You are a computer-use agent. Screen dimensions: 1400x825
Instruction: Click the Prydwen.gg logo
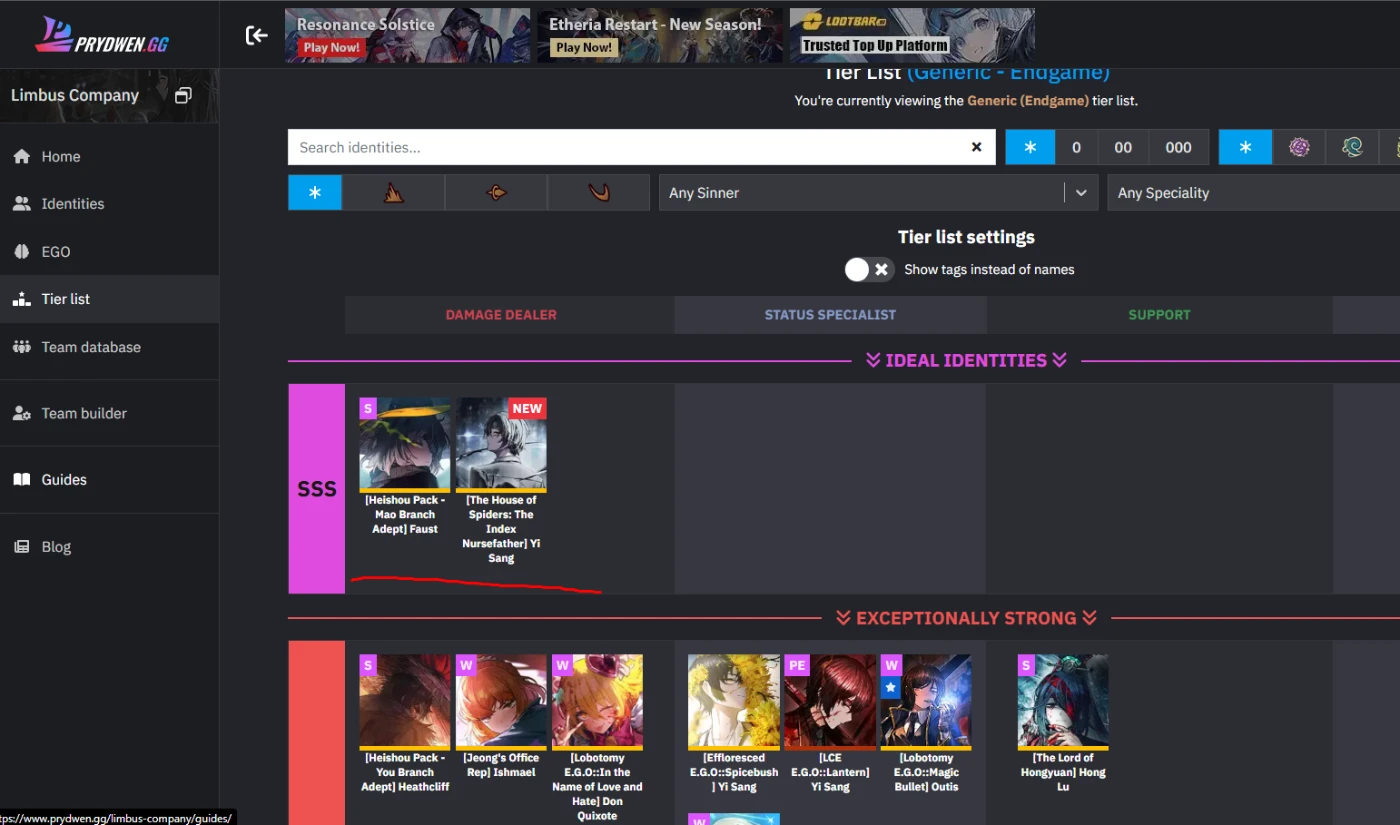(104, 35)
